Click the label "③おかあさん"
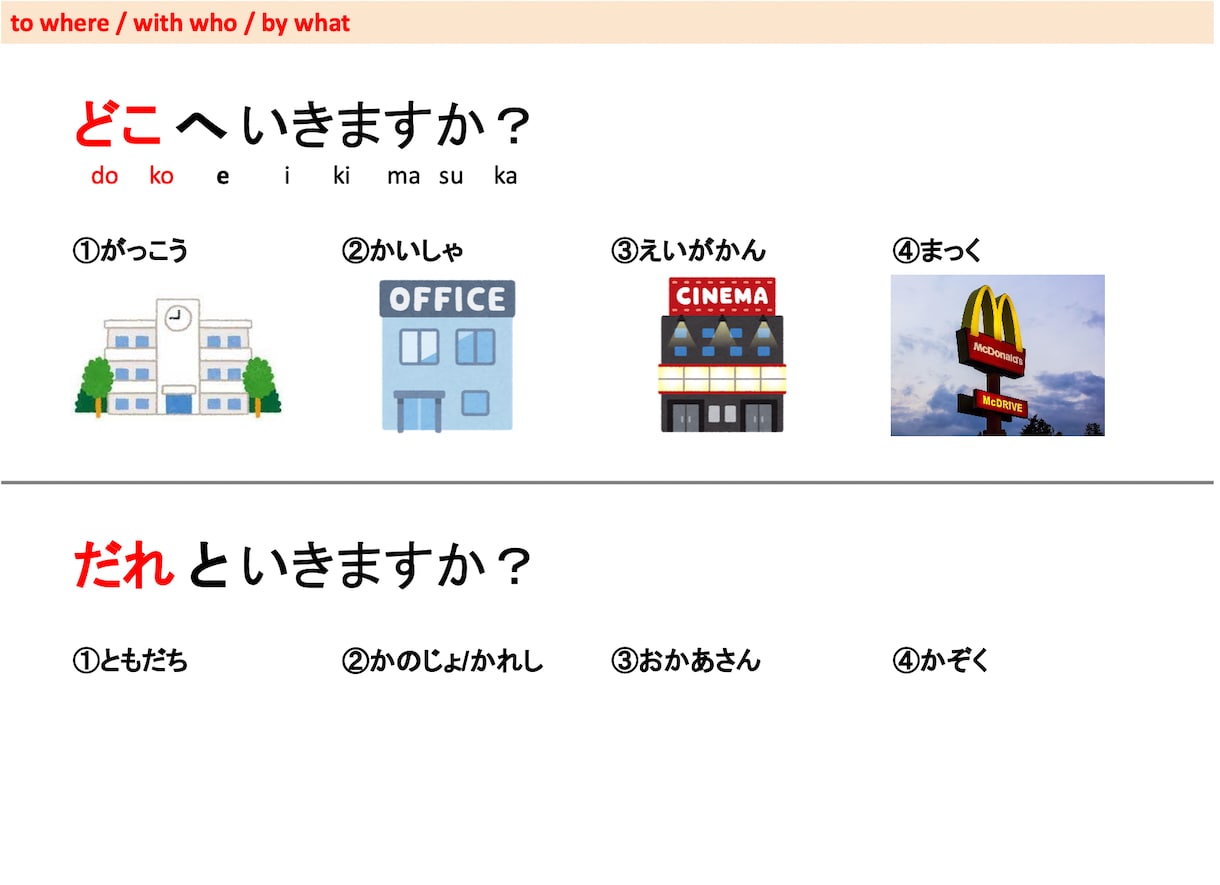Image resolution: width=1220 pixels, height=885 pixels. point(686,660)
